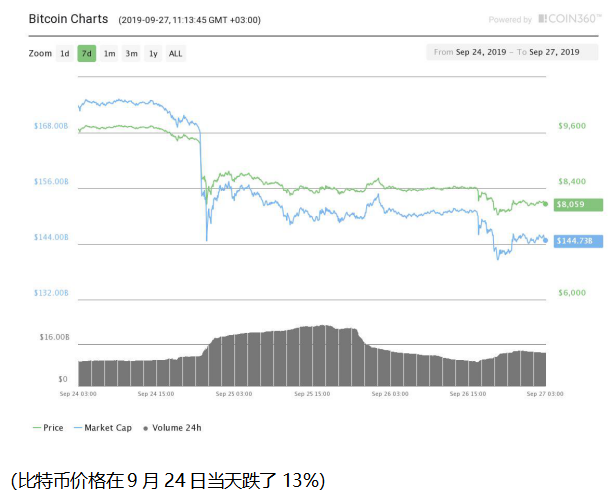Switch zoom to 1m
The height and width of the screenshot is (498, 616).
[x=109, y=53]
